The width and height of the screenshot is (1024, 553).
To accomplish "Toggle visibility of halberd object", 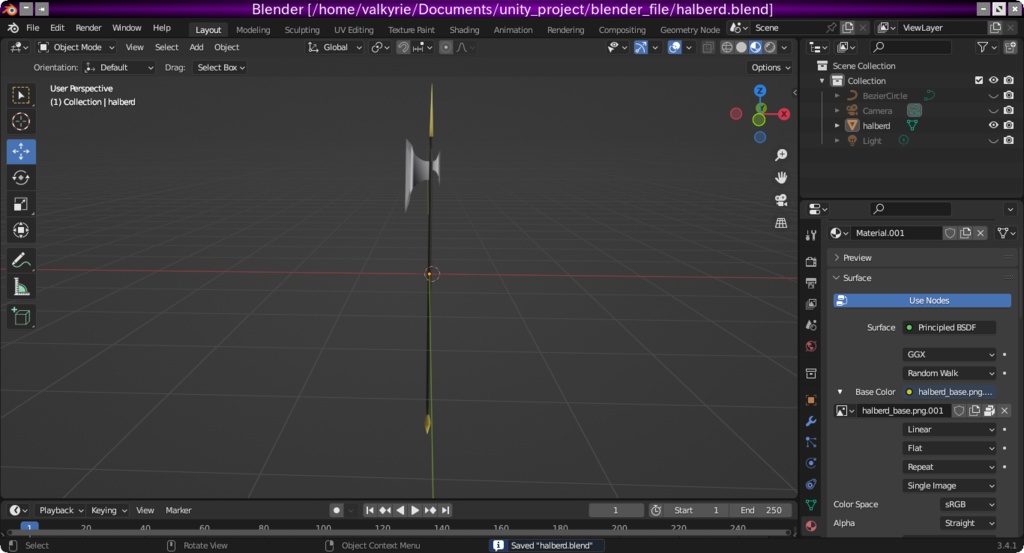I will tap(993, 125).
